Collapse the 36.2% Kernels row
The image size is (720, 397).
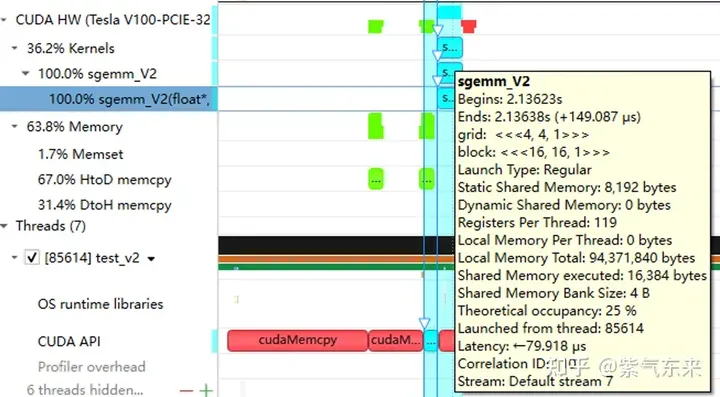[x=15, y=48]
